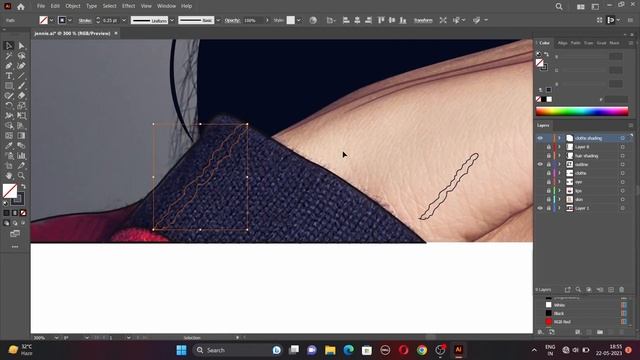640x360 pixels.
Task: Click the Transform button
Action: point(423,20)
